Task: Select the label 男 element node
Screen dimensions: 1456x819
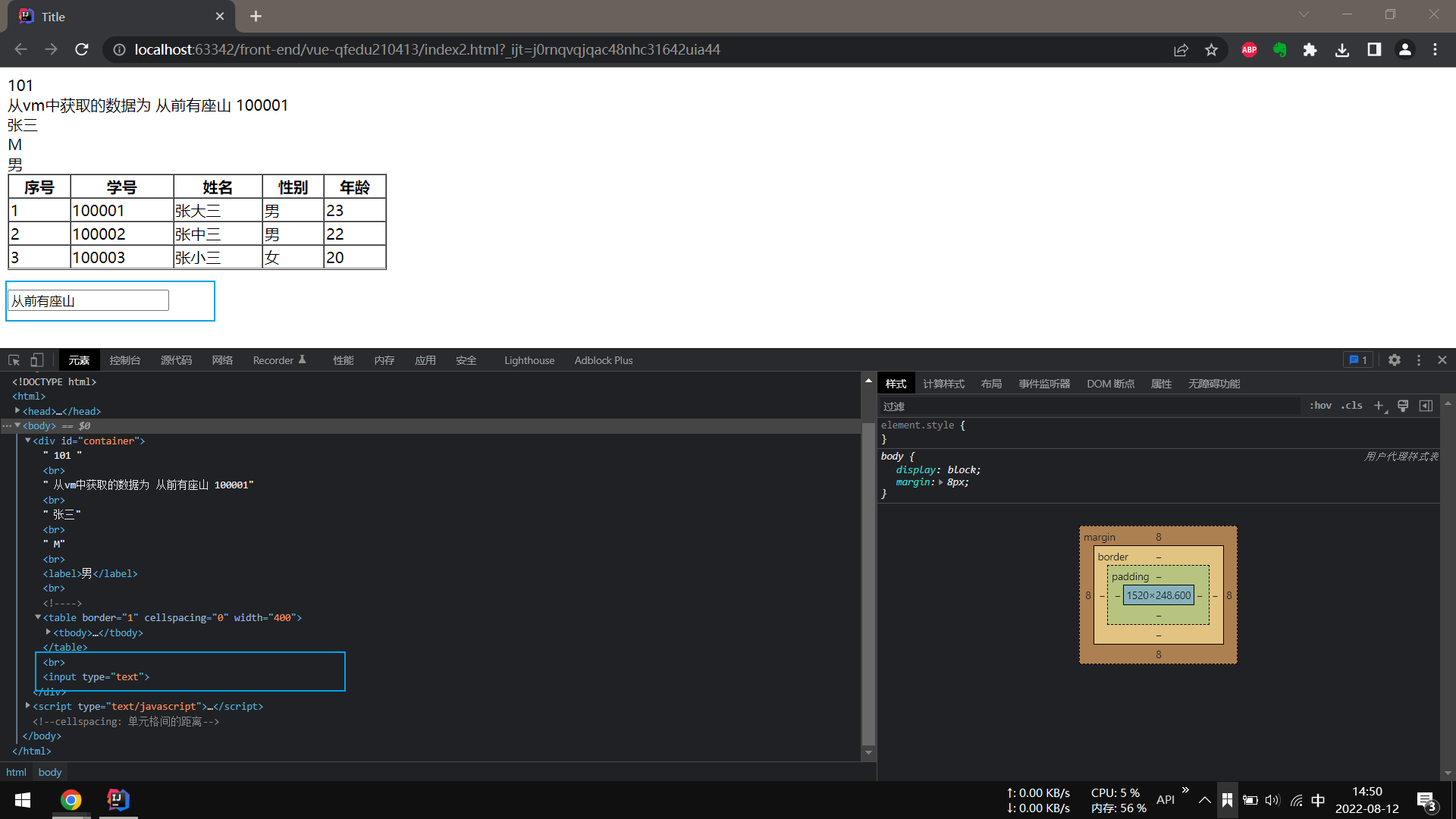Action: click(90, 573)
